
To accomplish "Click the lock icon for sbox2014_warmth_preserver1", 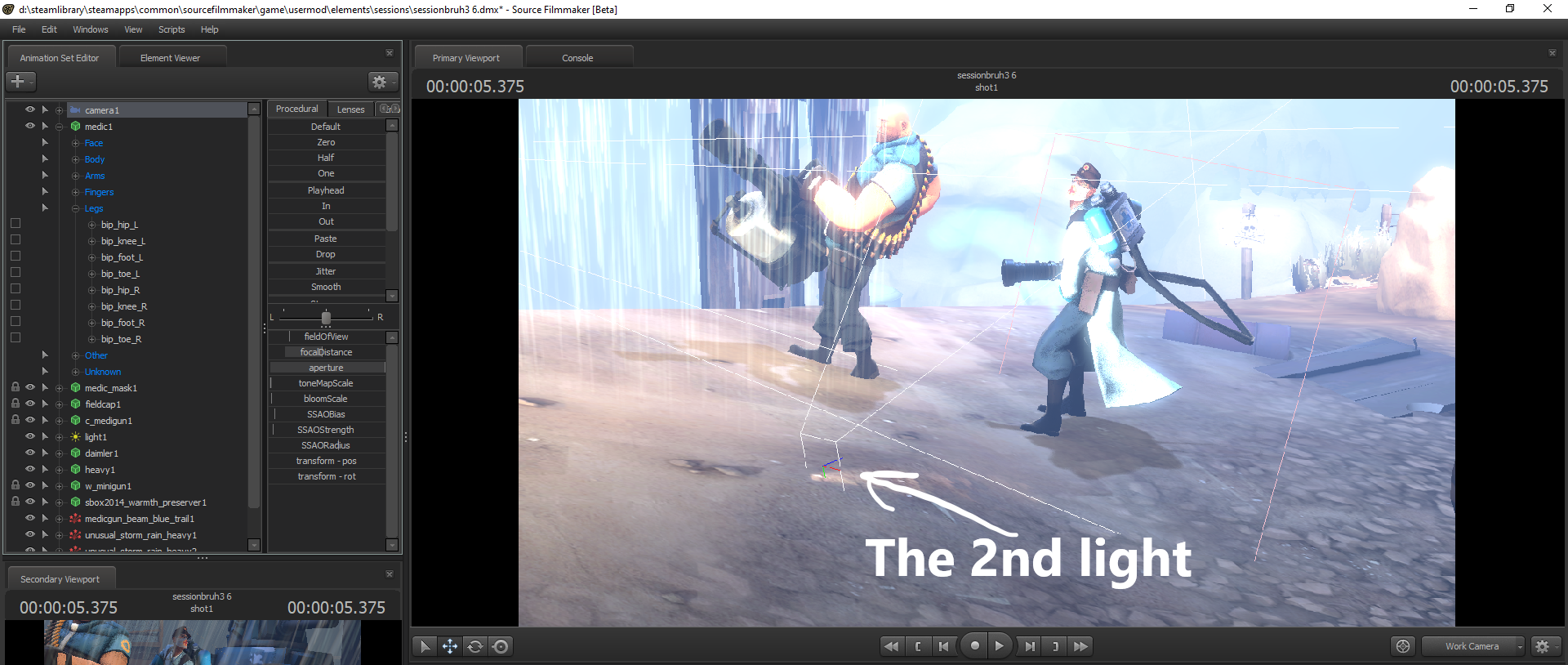I will pos(16,502).
